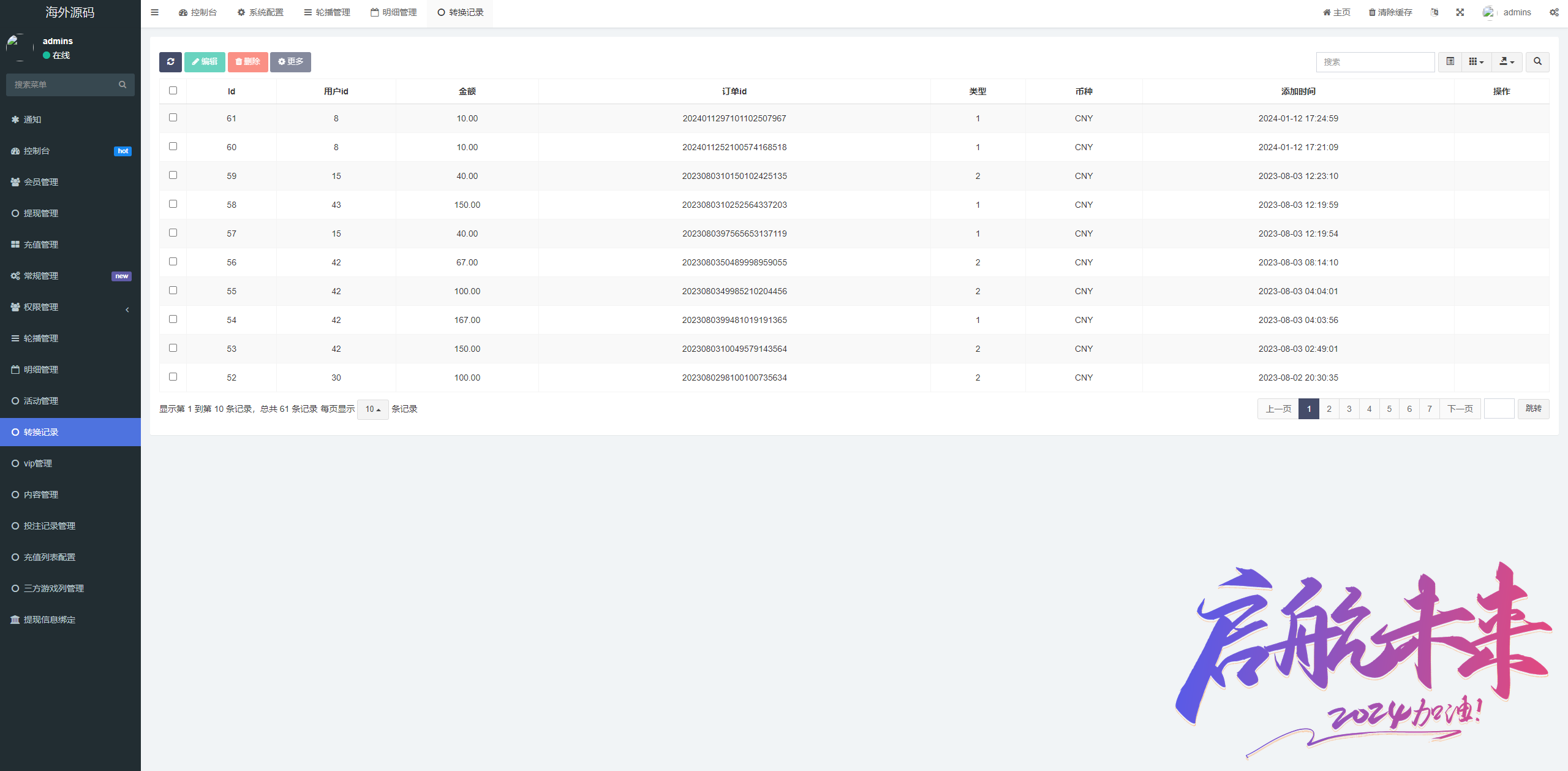Open admins user menu in top bar
This screenshot has width=1568, height=771.
coord(1507,12)
